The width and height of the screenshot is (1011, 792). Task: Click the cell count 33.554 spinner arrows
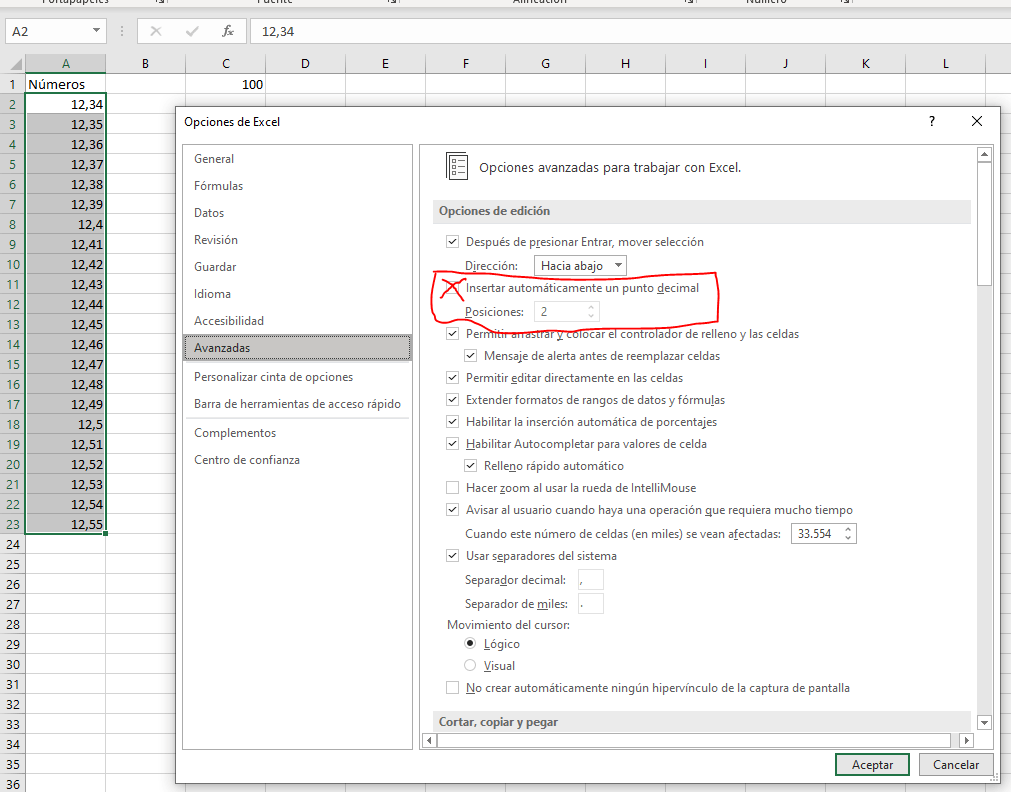click(x=848, y=533)
